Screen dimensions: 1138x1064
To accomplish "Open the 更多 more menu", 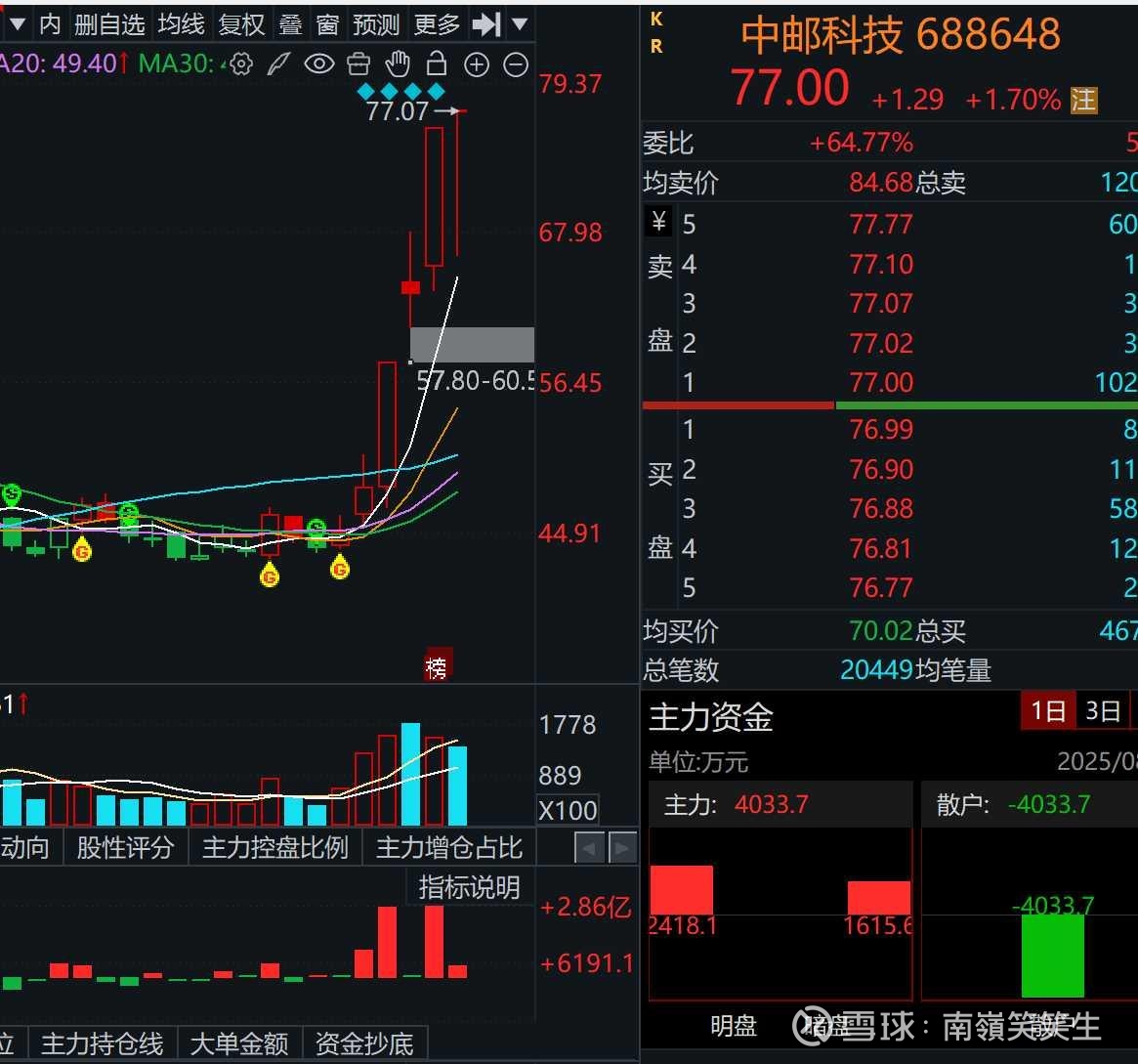I will point(437,24).
